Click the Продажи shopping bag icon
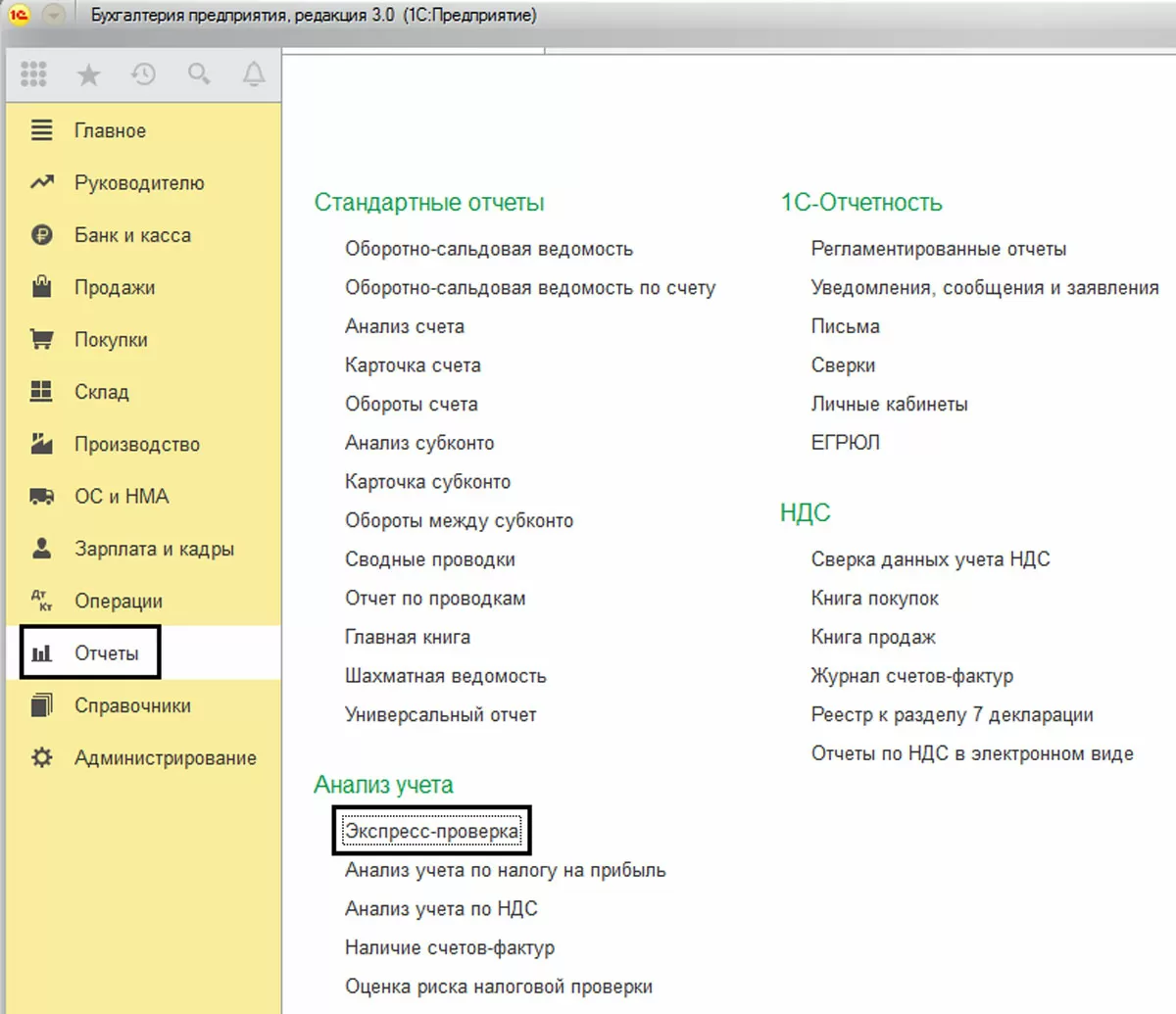The height and width of the screenshot is (1014, 1176). 41,286
